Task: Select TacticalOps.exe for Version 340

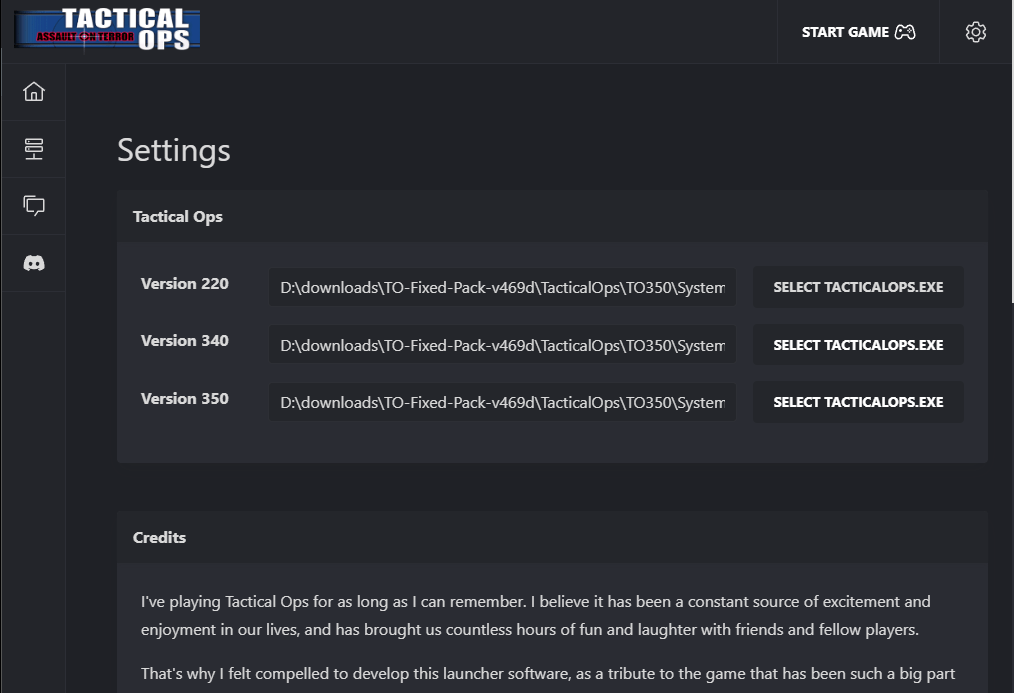Action: pyautogui.click(x=858, y=345)
